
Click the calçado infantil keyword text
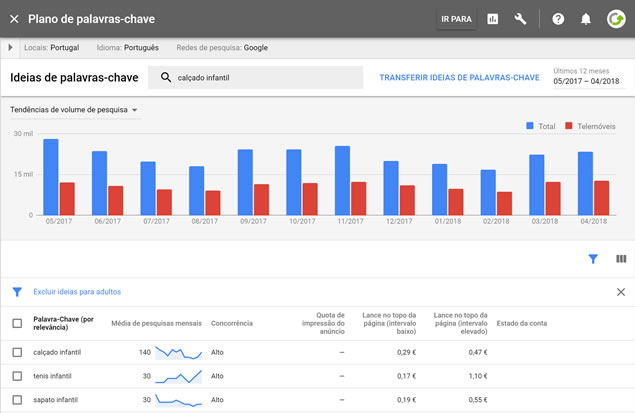[57, 352]
